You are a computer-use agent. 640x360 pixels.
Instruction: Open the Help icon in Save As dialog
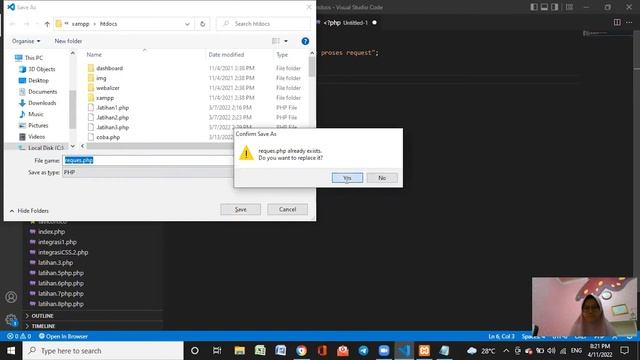(305, 41)
